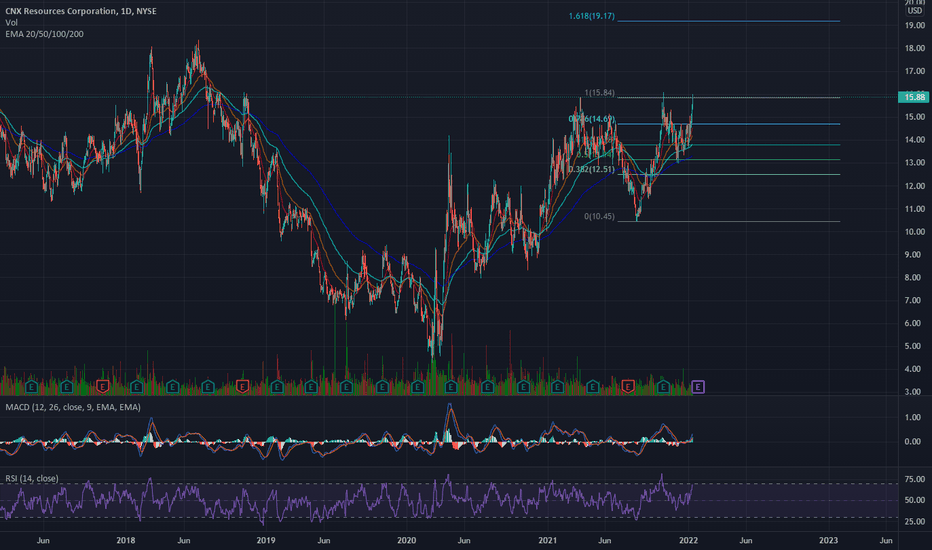
Task: Click the 2023 date axis label
Action: point(829,540)
